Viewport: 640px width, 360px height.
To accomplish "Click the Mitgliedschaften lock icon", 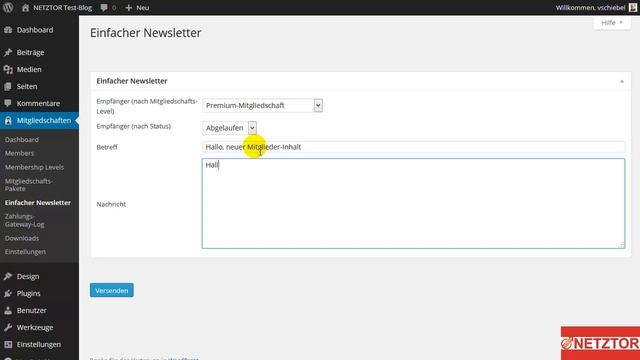I will click(x=8, y=120).
